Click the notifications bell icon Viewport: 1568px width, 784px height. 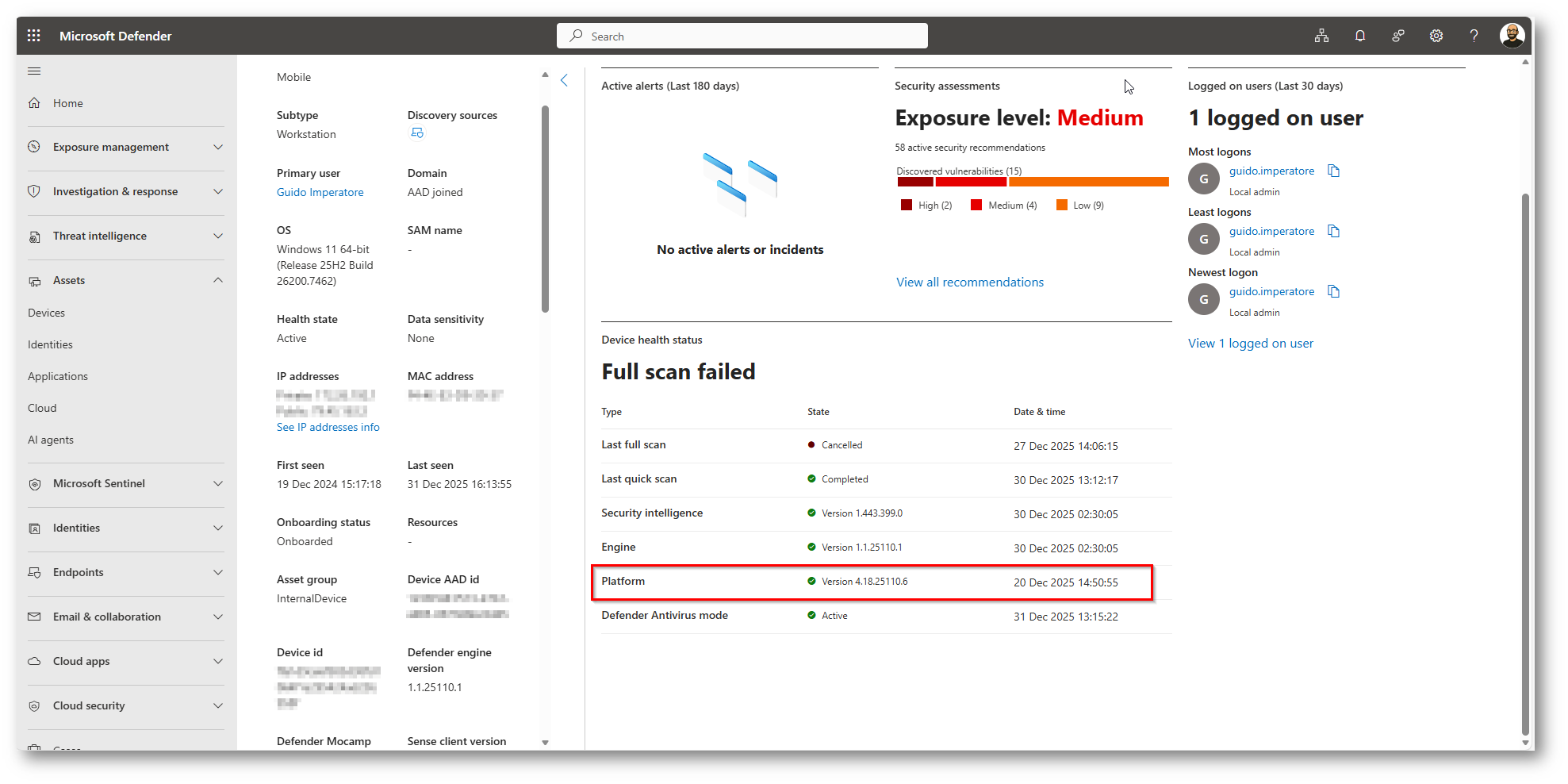coord(1359,36)
